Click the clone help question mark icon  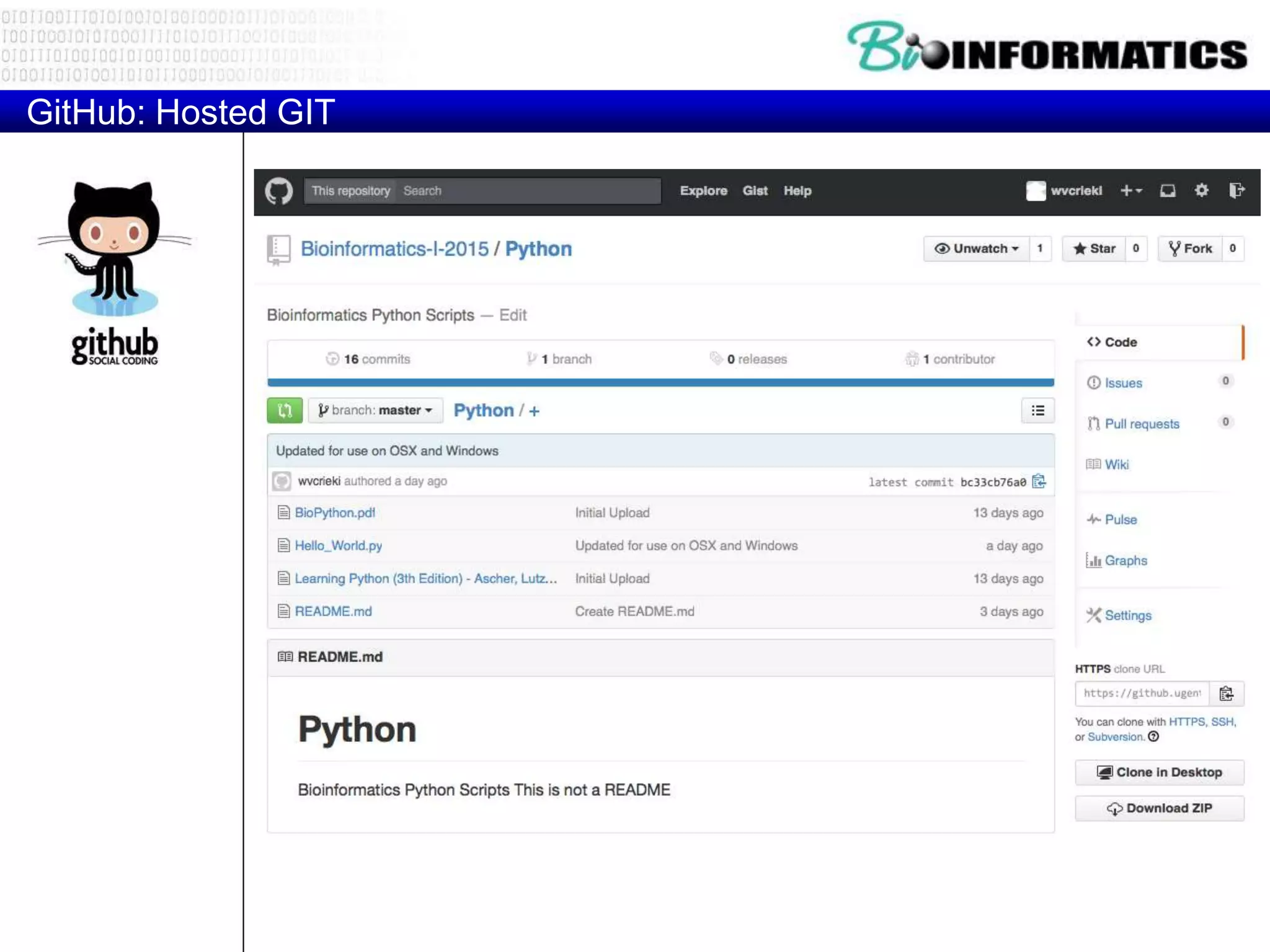coord(1153,736)
